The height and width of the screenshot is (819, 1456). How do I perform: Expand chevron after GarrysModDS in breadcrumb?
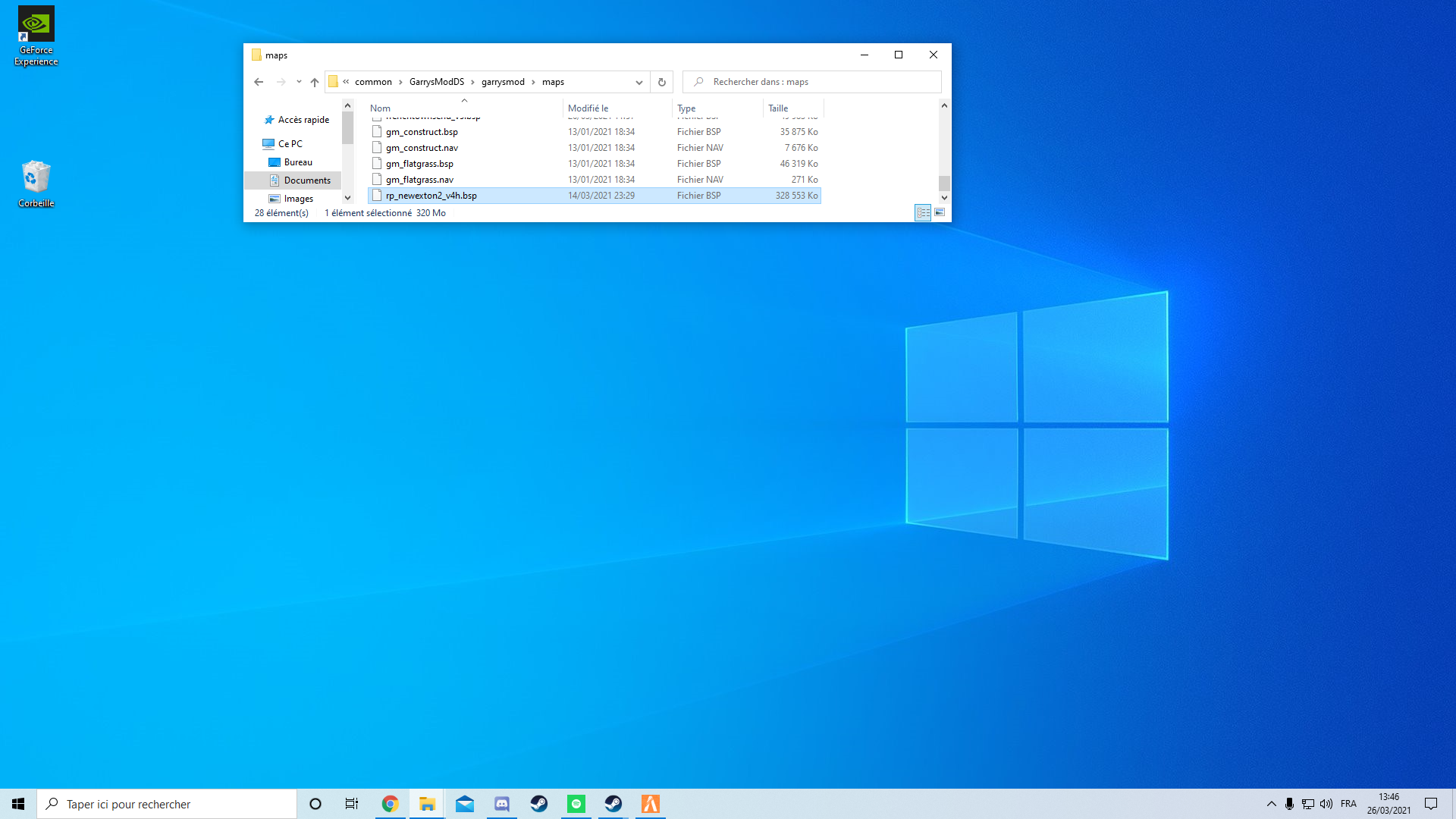click(x=472, y=82)
